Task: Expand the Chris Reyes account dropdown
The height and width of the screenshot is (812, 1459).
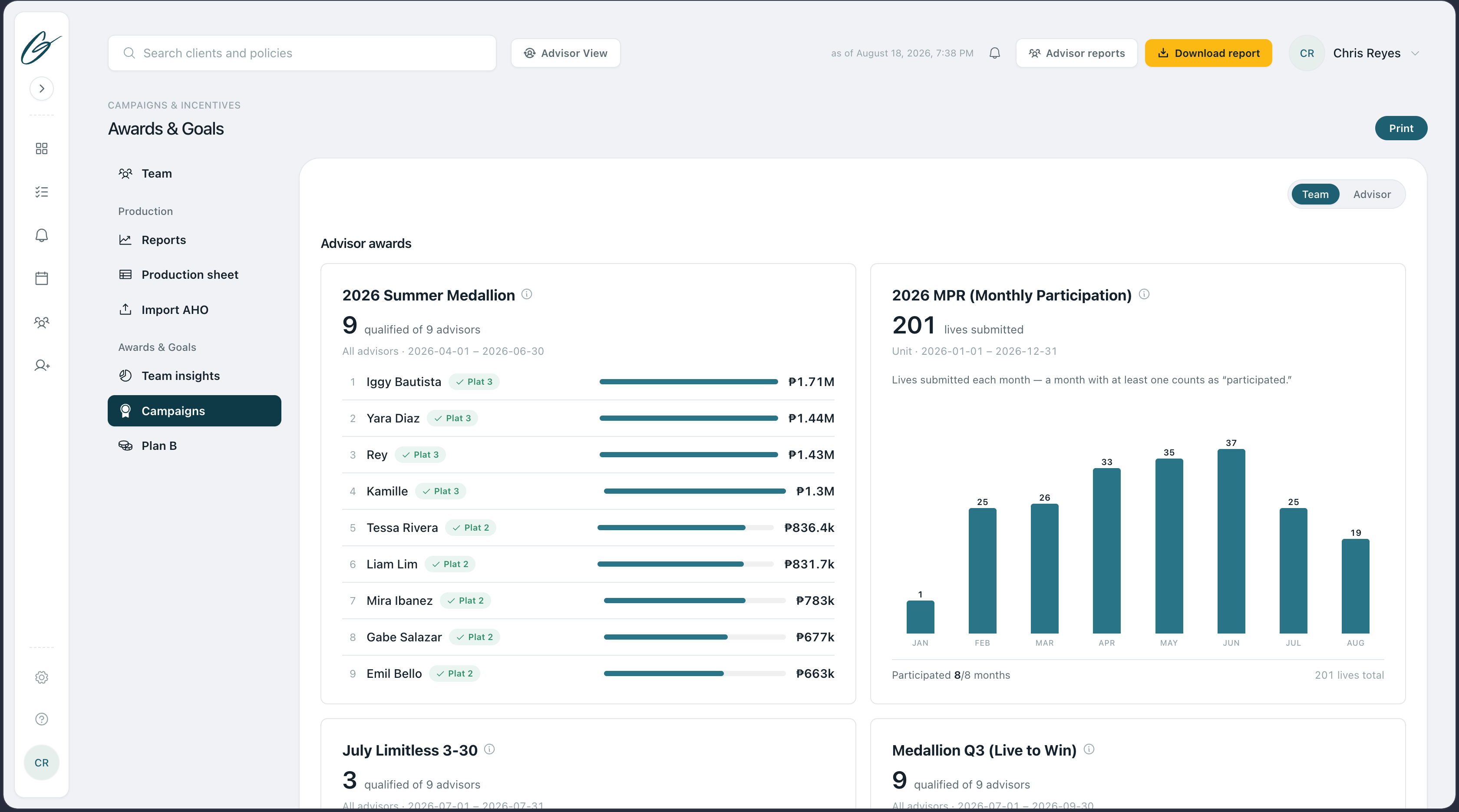Action: tap(1415, 53)
